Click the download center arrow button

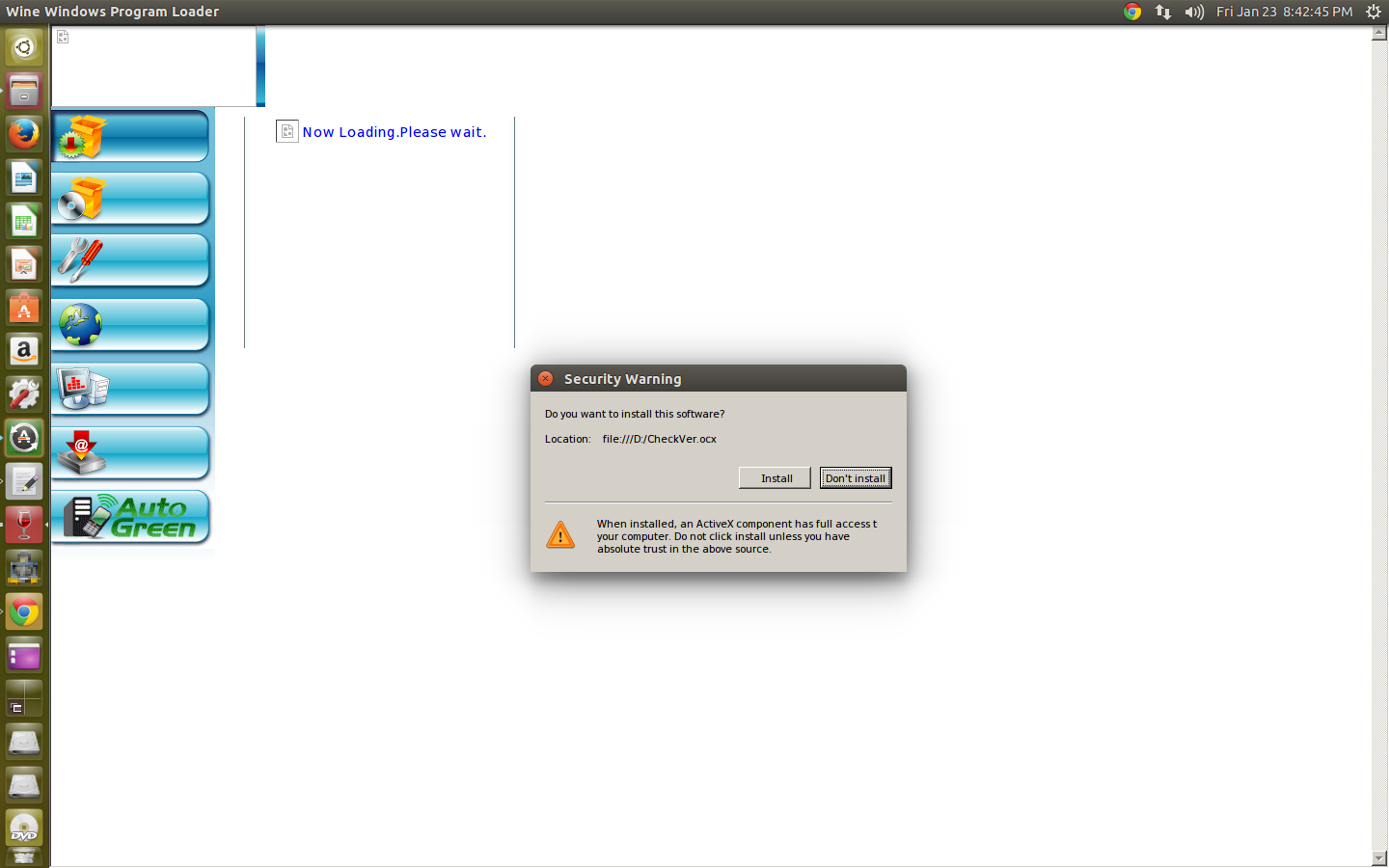click(130, 453)
